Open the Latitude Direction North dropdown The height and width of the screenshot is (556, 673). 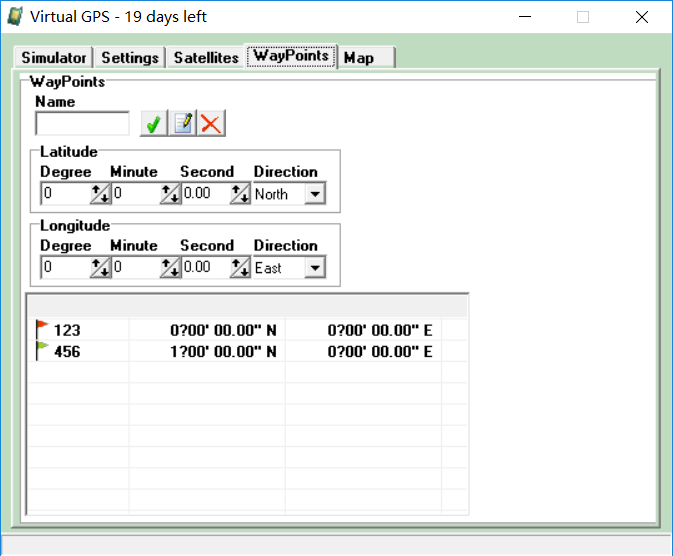click(315, 194)
